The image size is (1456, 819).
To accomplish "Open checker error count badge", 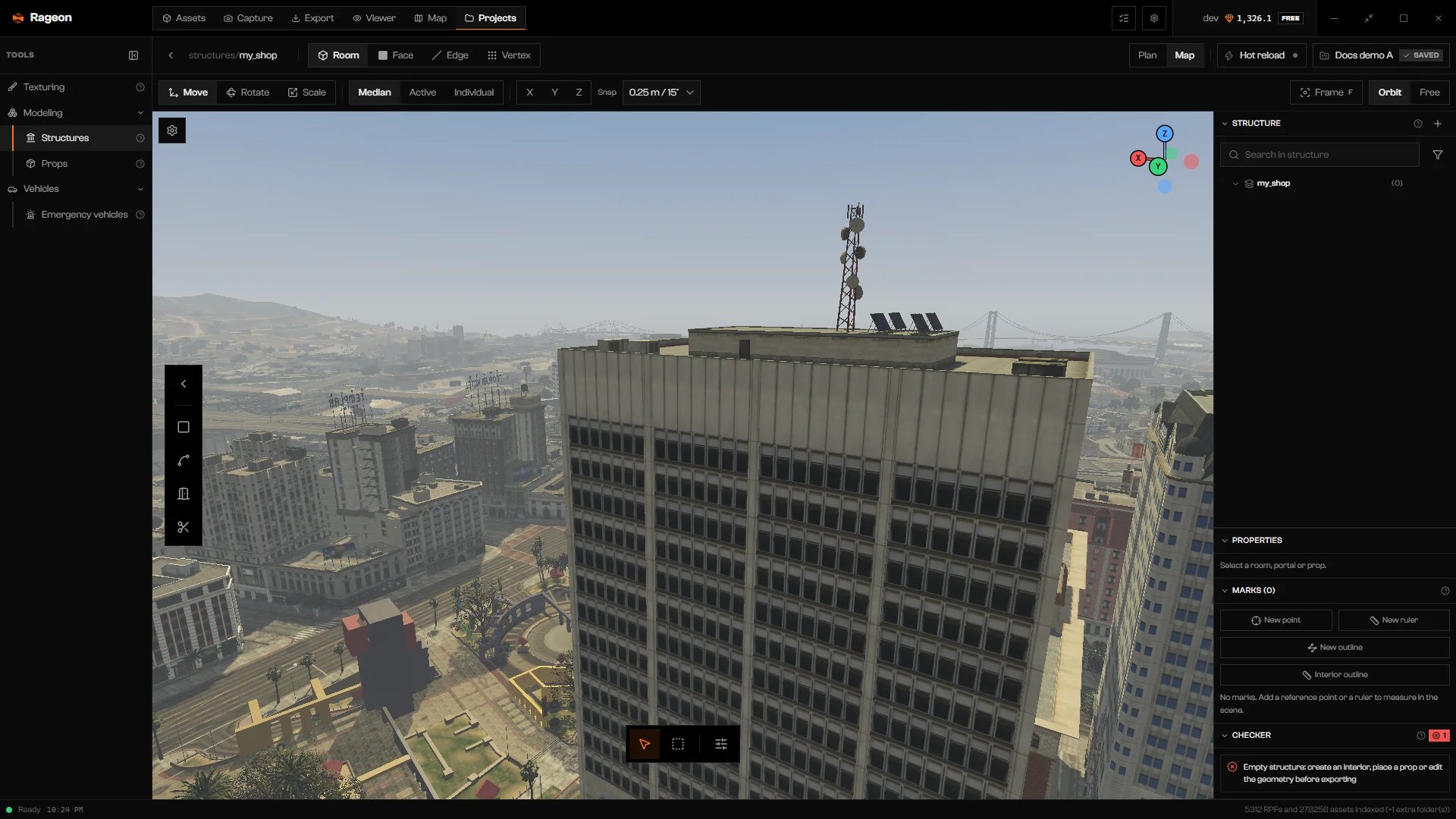I will [1439, 736].
